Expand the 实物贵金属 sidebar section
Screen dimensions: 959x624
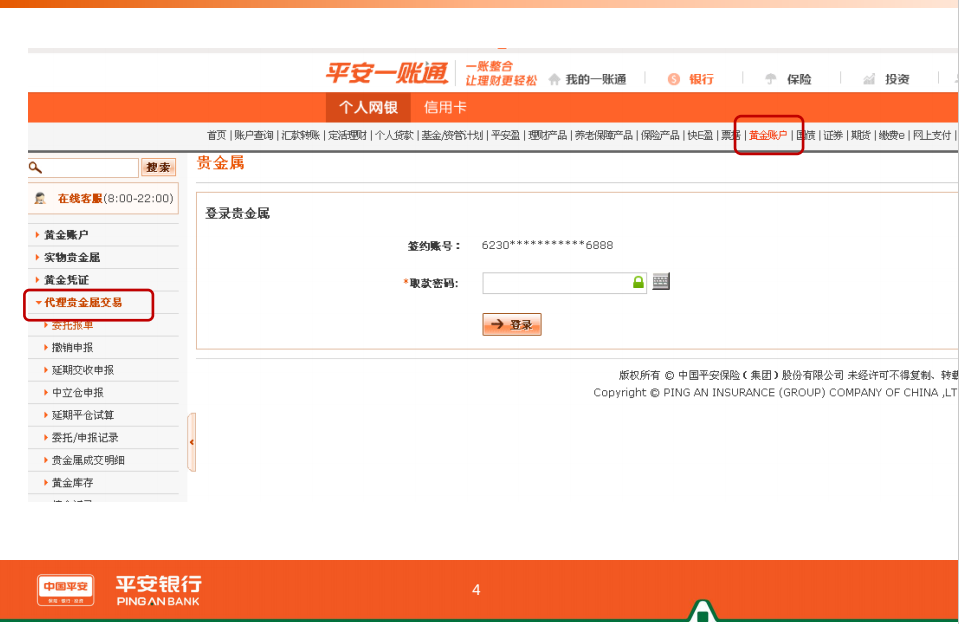pos(72,258)
